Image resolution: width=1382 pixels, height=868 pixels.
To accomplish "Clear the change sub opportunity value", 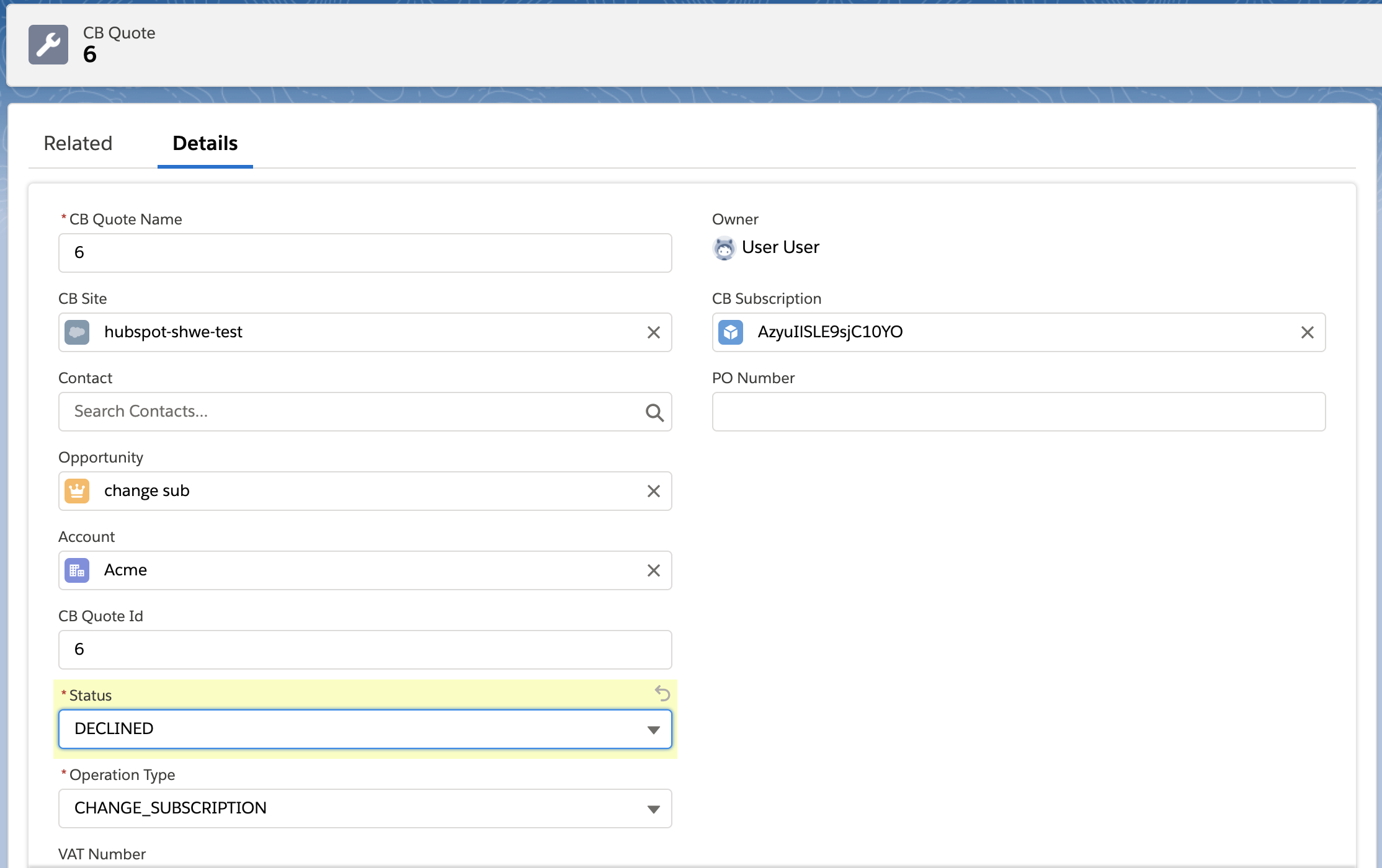I will [x=653, y=491].
